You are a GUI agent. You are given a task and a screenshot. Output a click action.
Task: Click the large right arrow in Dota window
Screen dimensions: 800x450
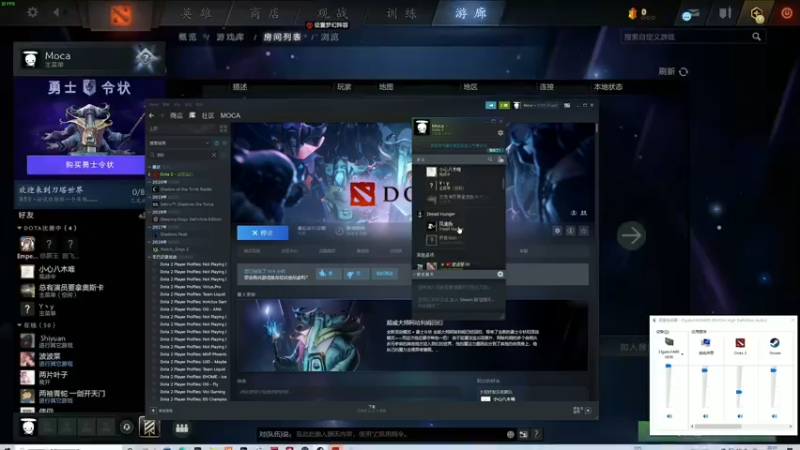pos(631,236)
